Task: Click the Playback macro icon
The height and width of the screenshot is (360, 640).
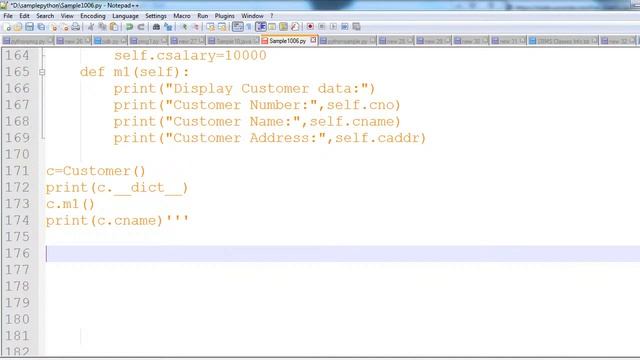Action: [x=333, y=27]
